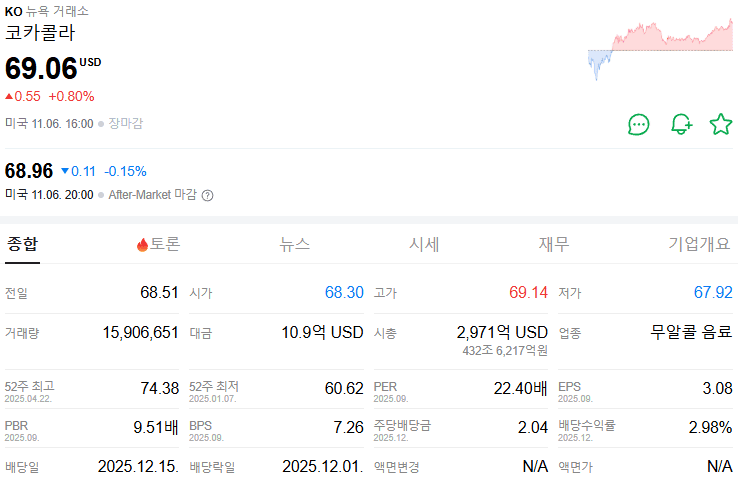Click the 시총 value 2,971억 USD
Screen dimensions: 738x485
point(502,332)
